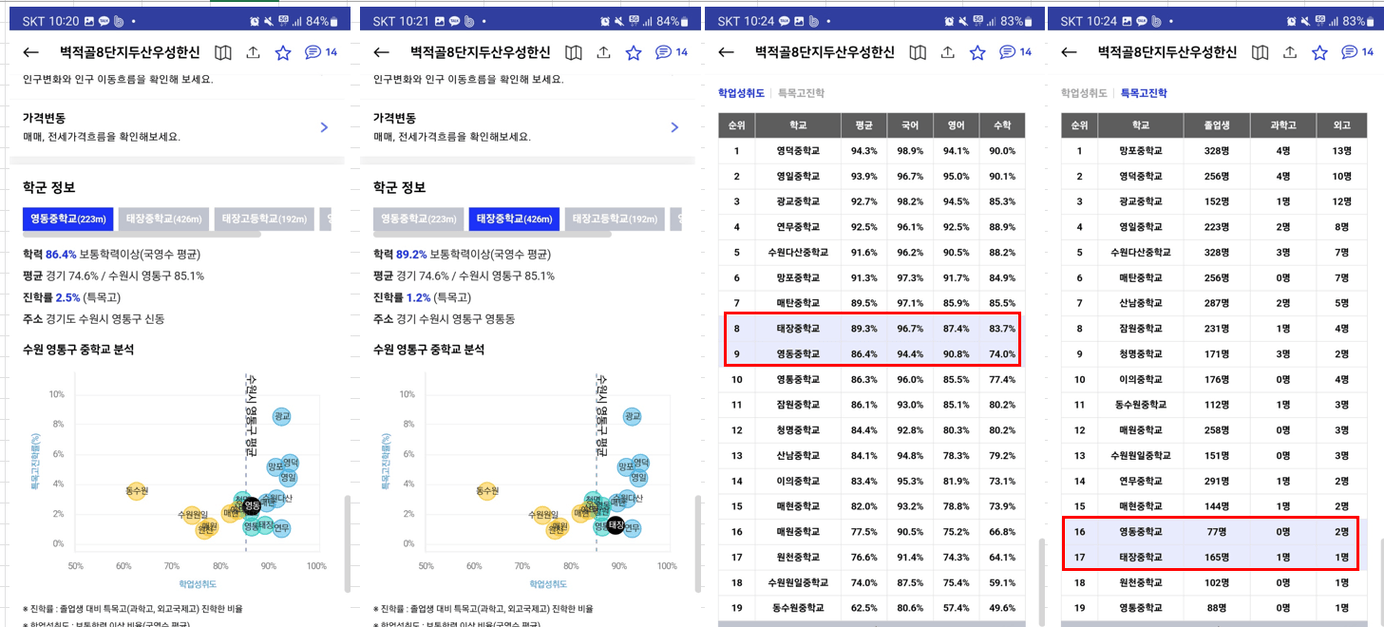
Task: Click the 77명 graduates cell
Action: point(1219,532)
